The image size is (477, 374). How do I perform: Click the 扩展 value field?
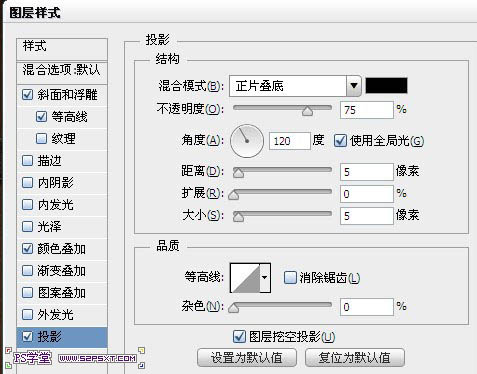point(367,194)
